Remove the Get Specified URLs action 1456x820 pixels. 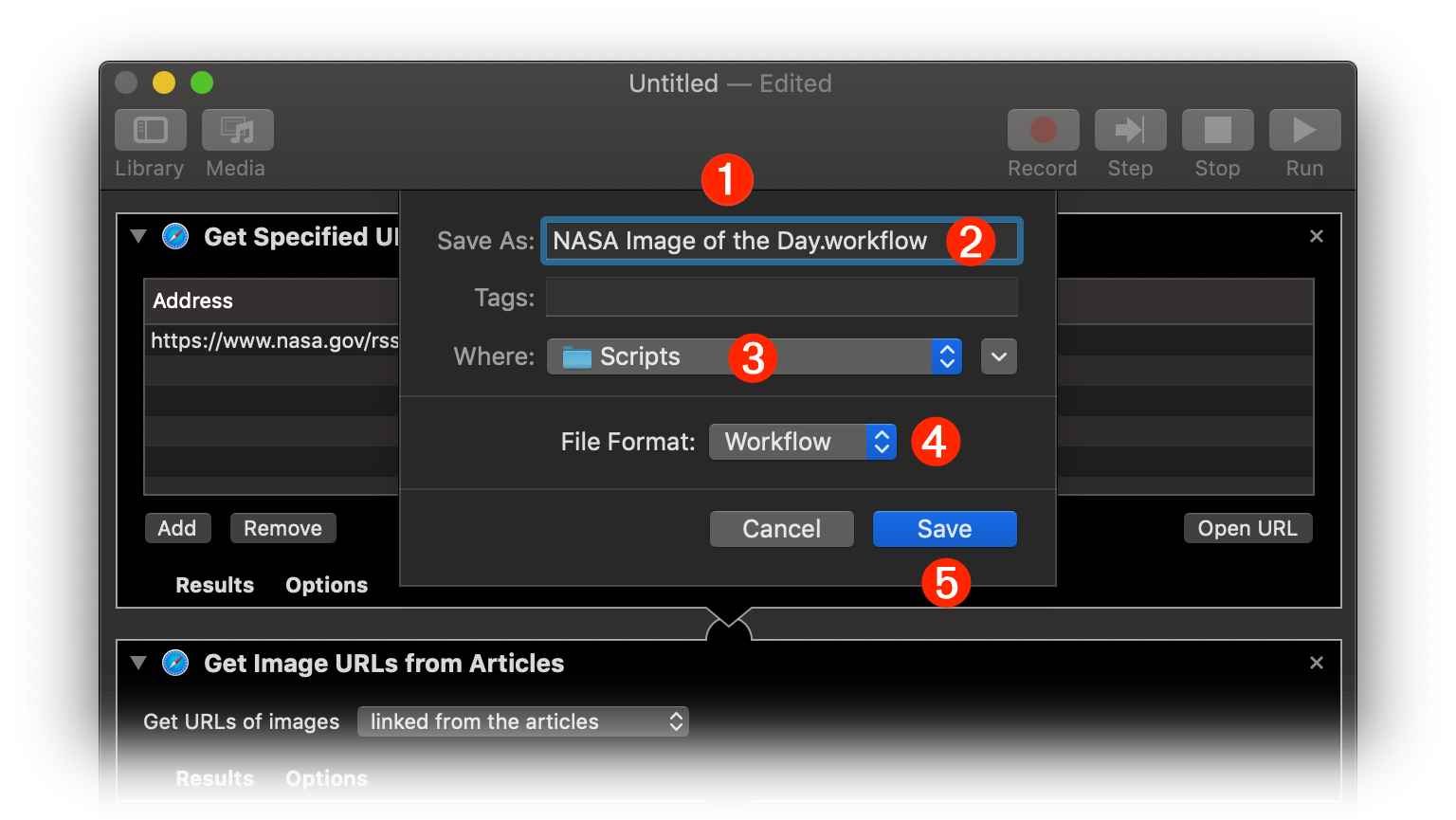tap(1316, 237)
